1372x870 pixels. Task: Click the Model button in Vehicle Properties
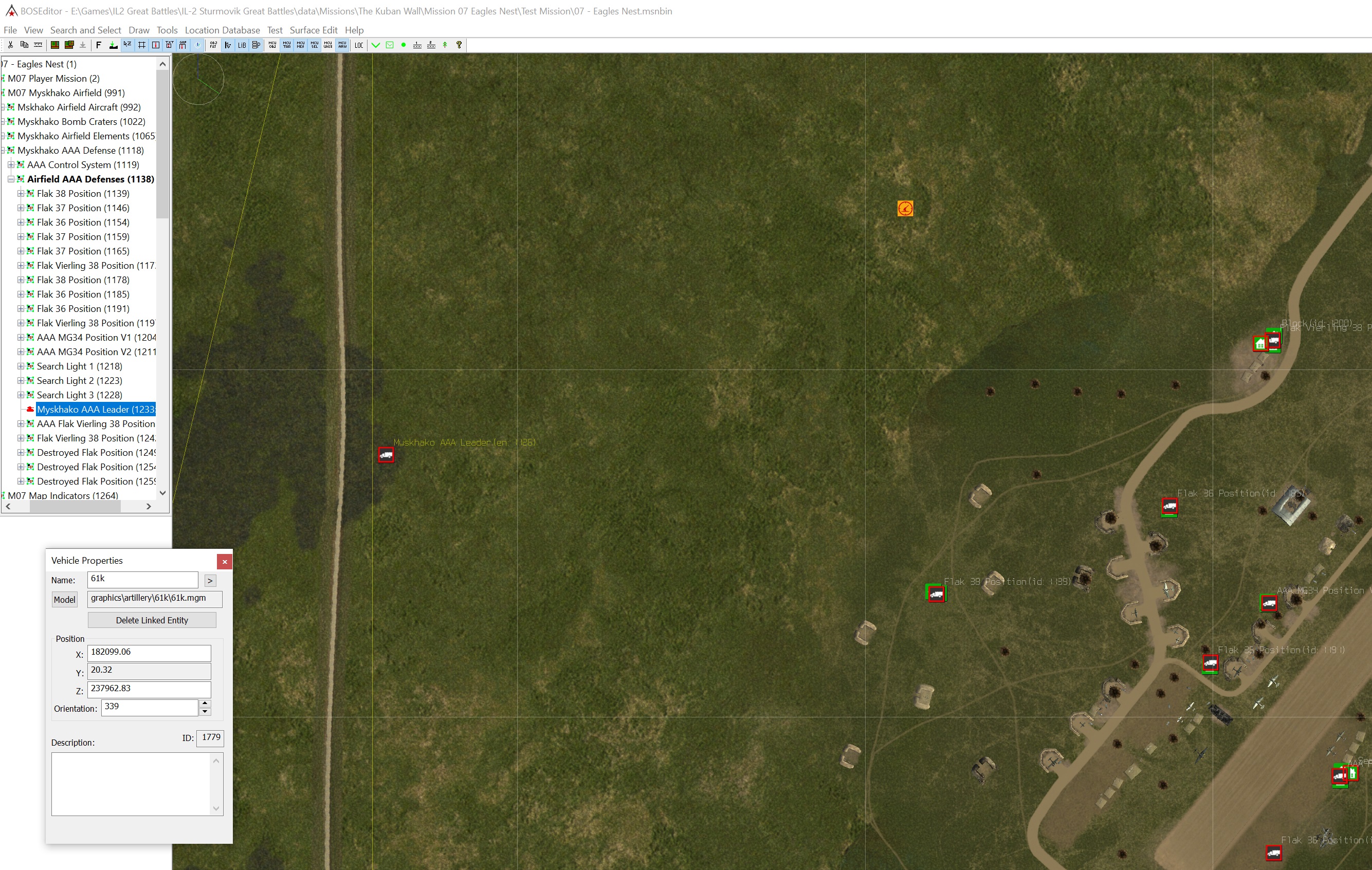pyautogui.click(x=64, y=599)
